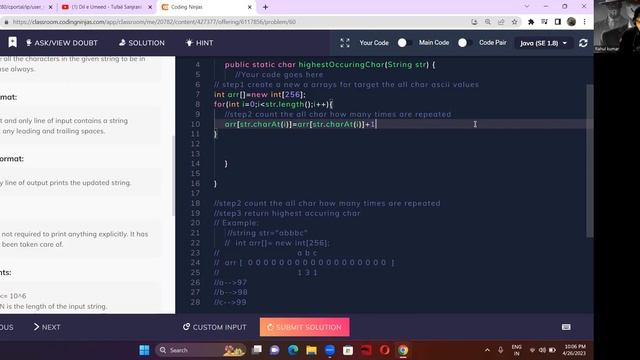Open the Solution section
Image resolution: width=640 pixels, height=360 pixels.
point(142,43)
